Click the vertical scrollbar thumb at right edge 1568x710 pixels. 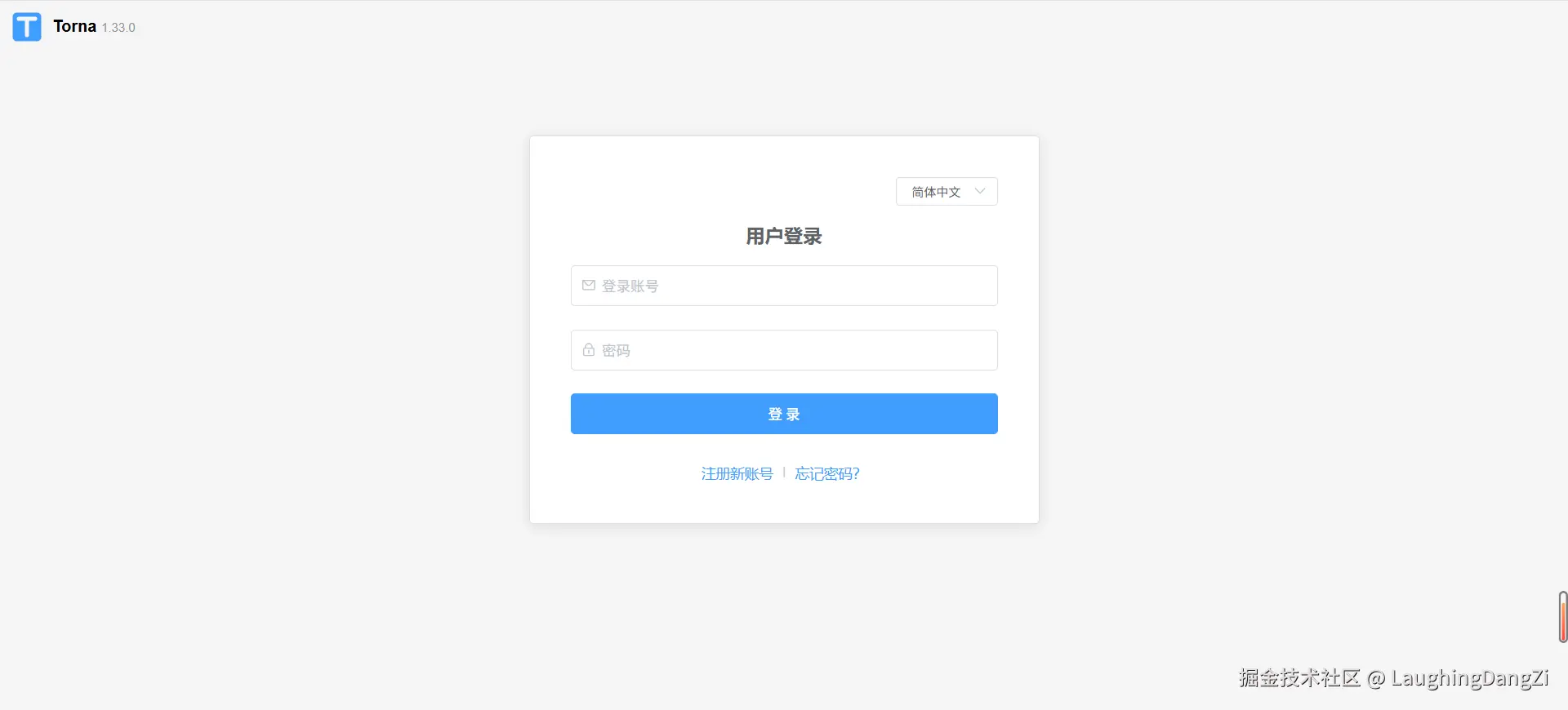click(x=1563, y=618)
